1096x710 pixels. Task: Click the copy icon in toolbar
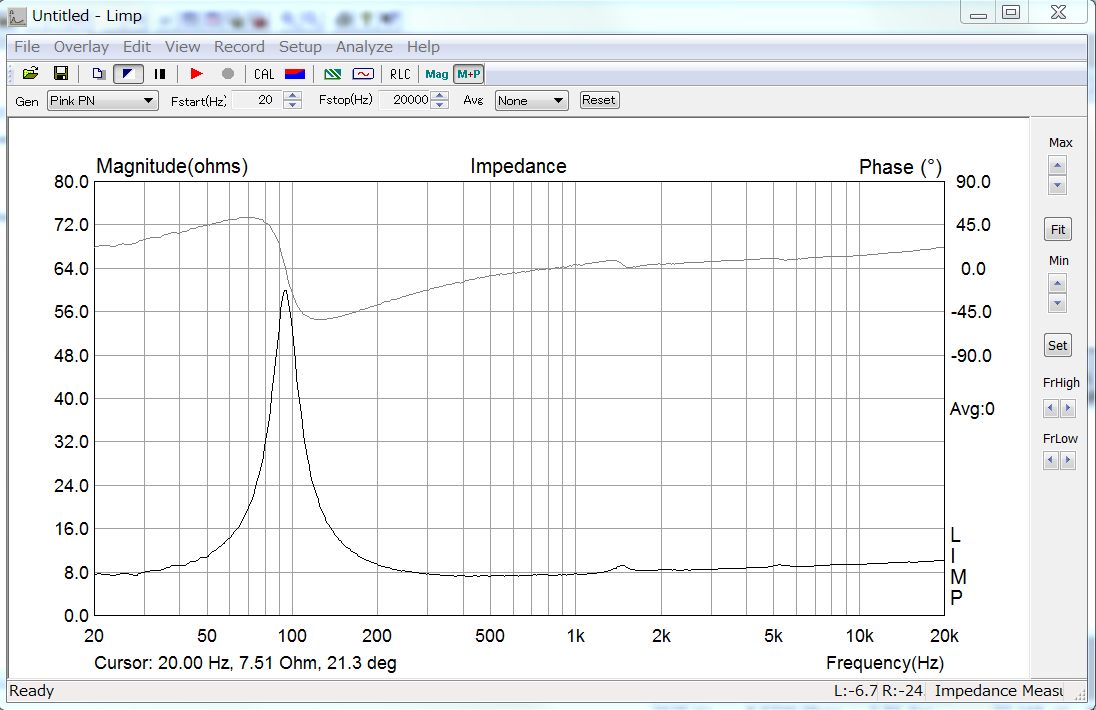99,73
